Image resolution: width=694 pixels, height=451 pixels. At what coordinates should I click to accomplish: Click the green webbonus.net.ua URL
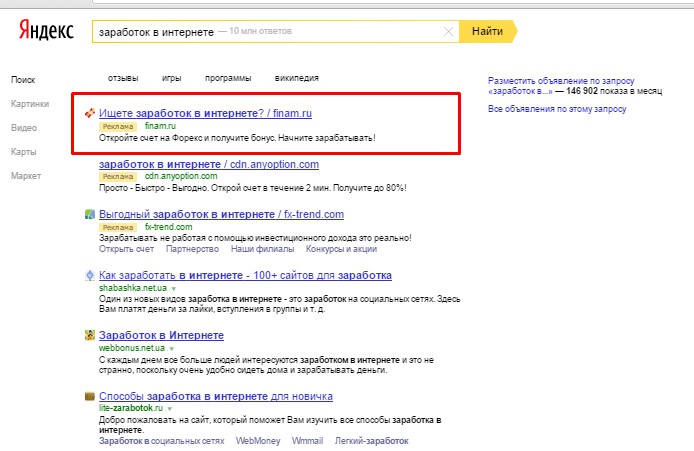click(132, 348)
